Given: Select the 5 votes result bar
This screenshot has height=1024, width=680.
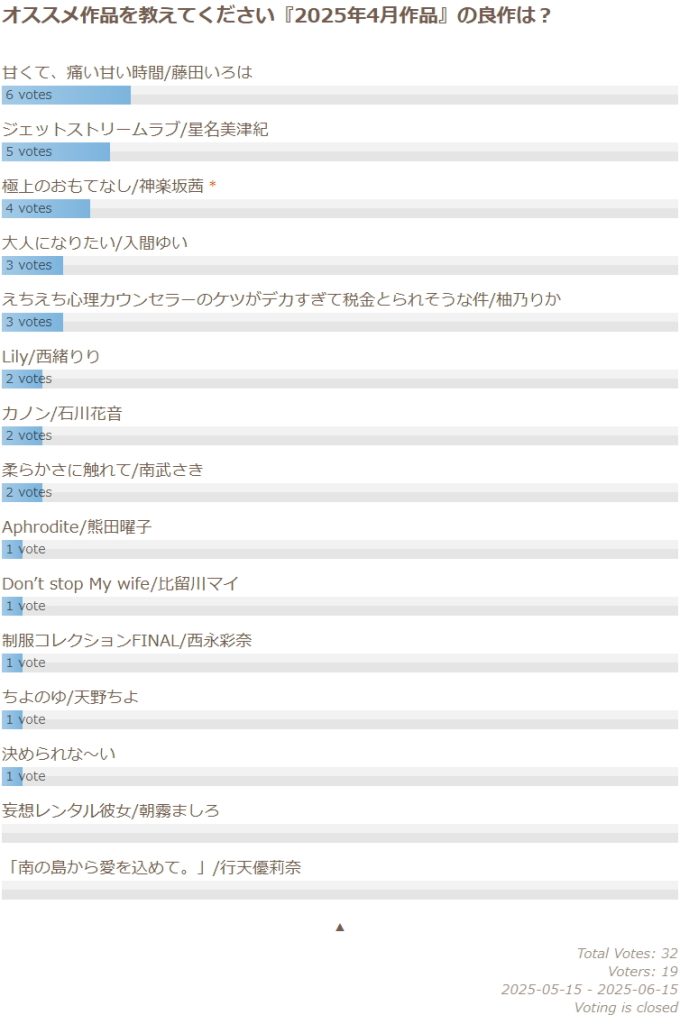Looking at the screenshot, I should (56, 152).
